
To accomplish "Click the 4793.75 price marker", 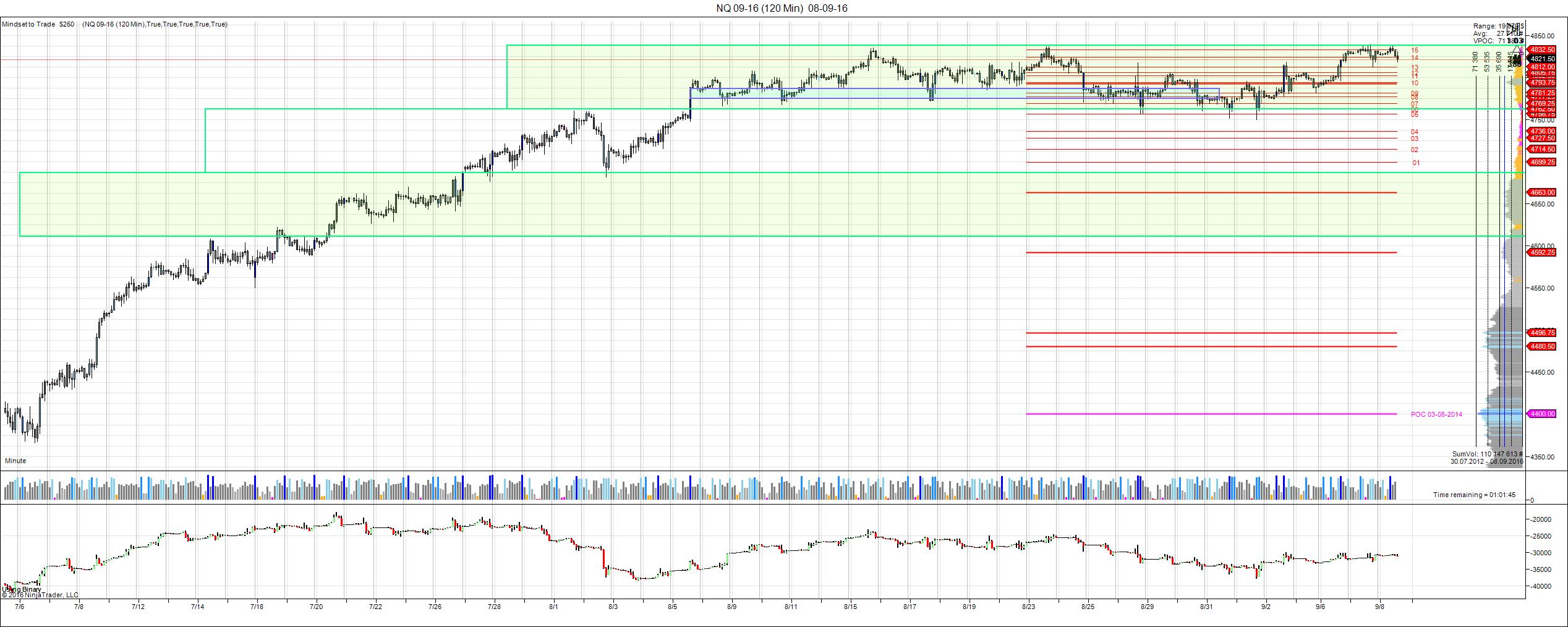I will (x=1541, y=82).
